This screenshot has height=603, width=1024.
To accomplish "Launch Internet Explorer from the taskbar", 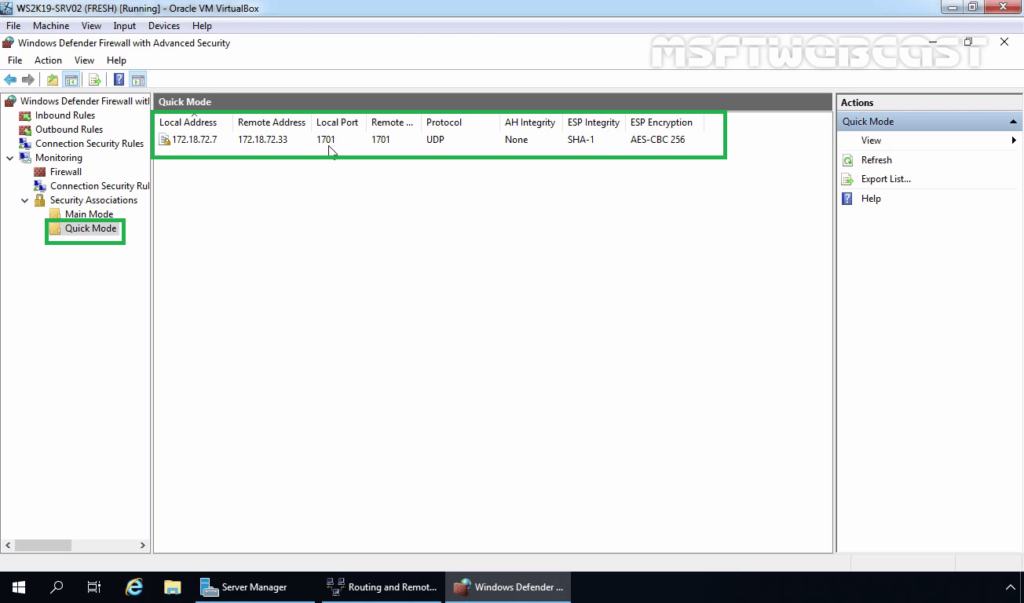I will click(x=134, y=587).
